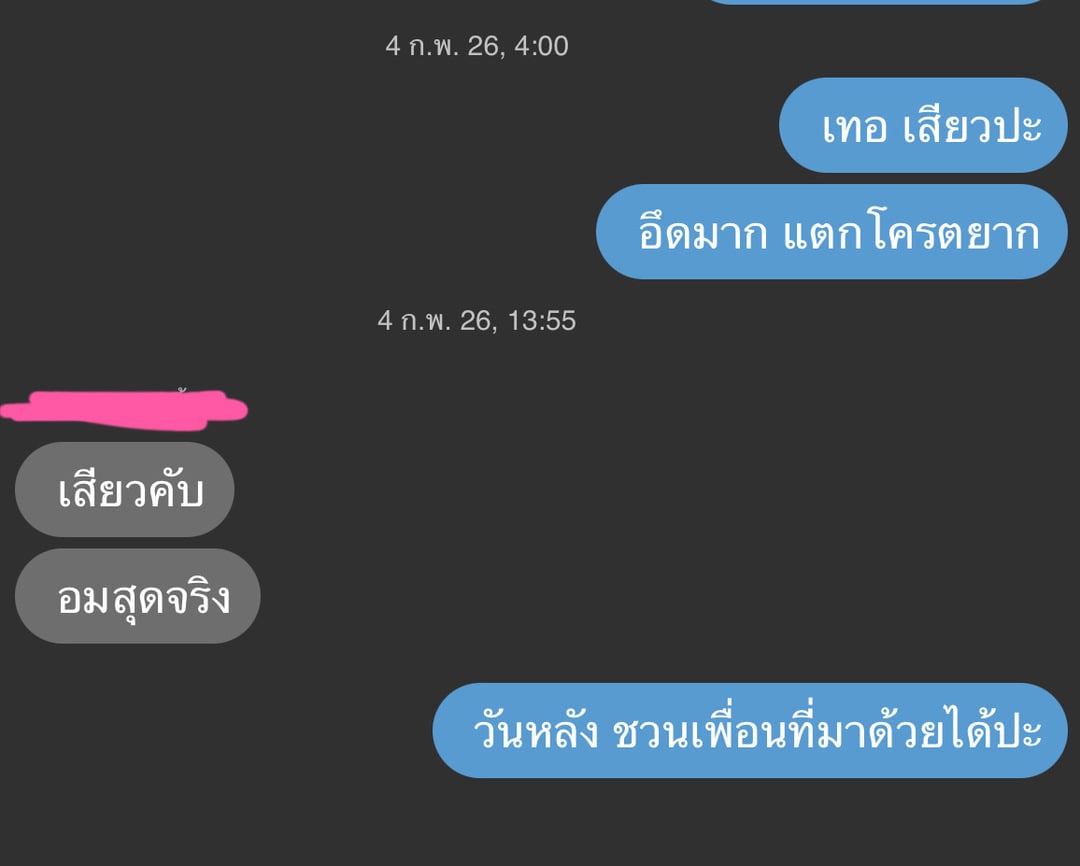1080x866 pixels.
Task: Tap the "เทอ เสียวปะ" sent message bubble
Action: [923, 125]
